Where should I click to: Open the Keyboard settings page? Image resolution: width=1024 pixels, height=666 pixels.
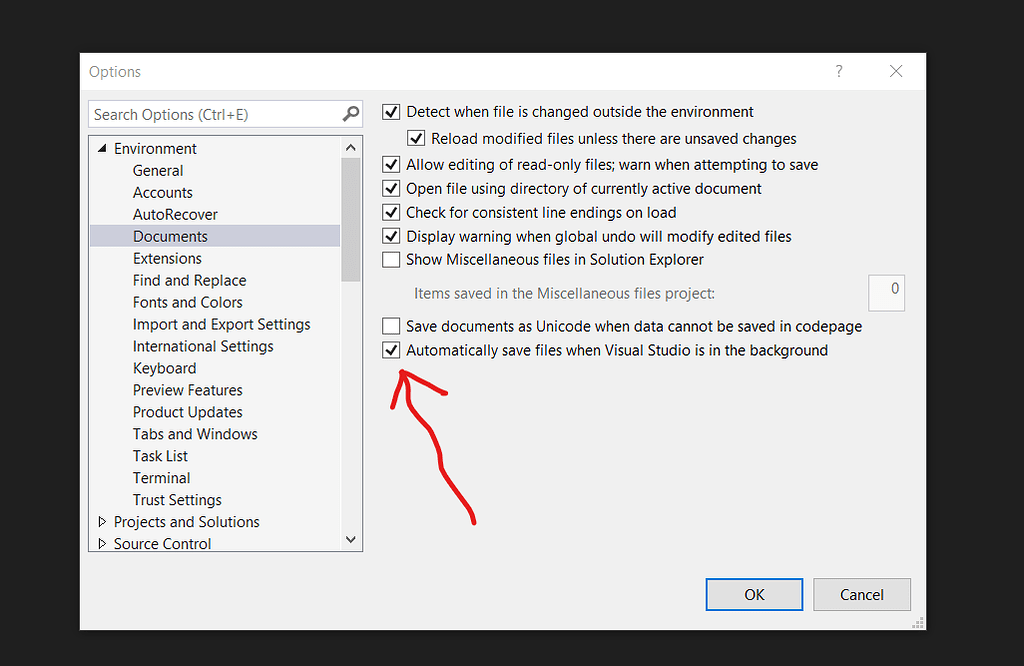click(x=164, y=368)
